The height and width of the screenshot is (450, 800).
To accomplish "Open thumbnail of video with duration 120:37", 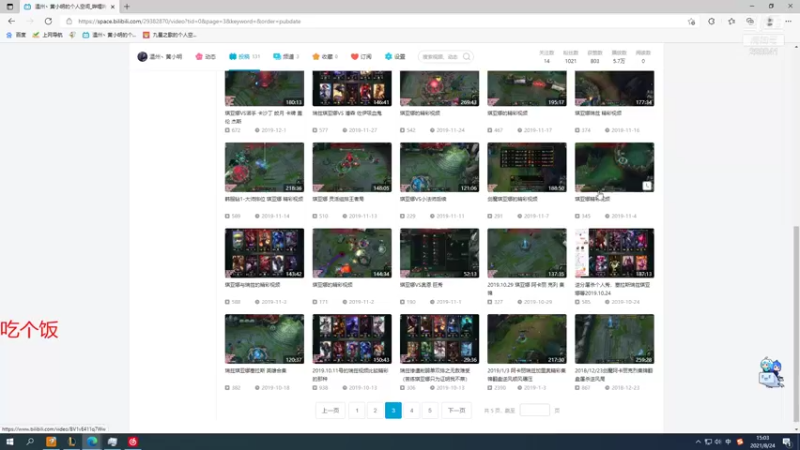I will point(264,339).
